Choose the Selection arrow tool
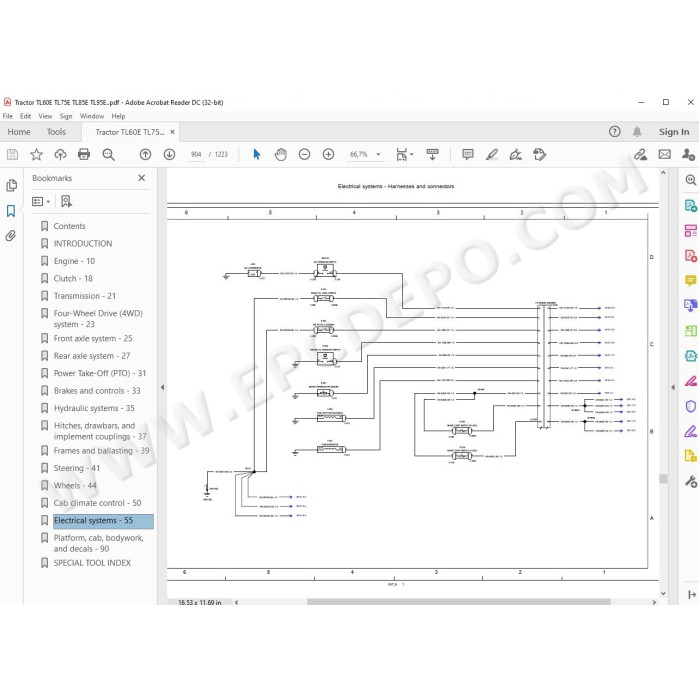 tap(257, 154)
